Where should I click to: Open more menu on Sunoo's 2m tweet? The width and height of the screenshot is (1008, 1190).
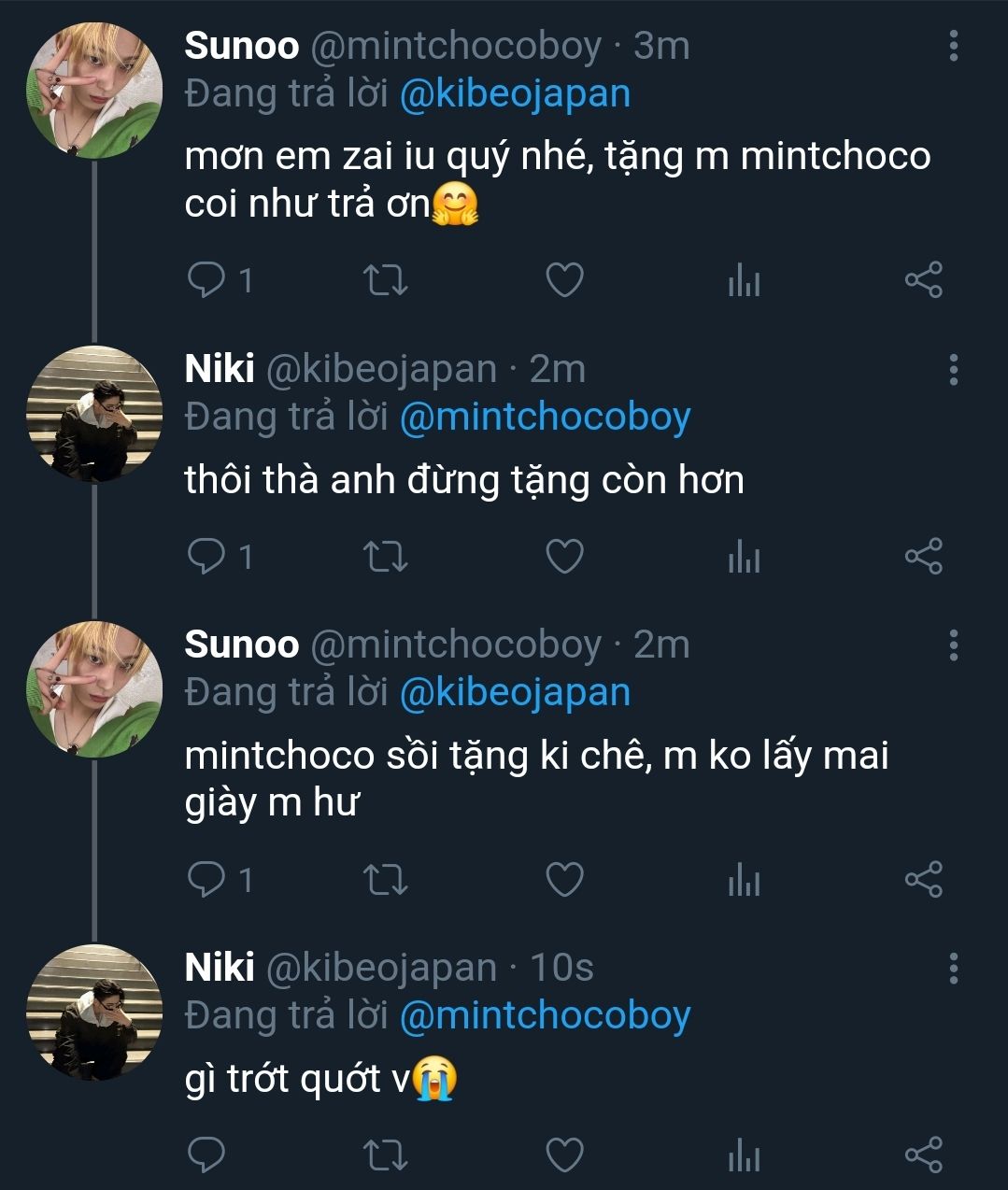[x=953, y=645]
